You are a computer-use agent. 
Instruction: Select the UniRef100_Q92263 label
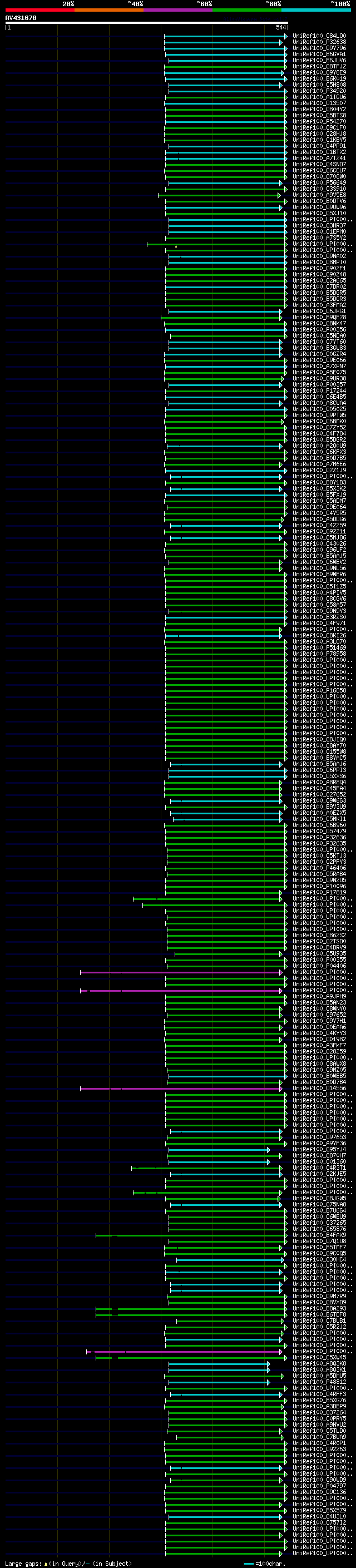pos(319,1449)
